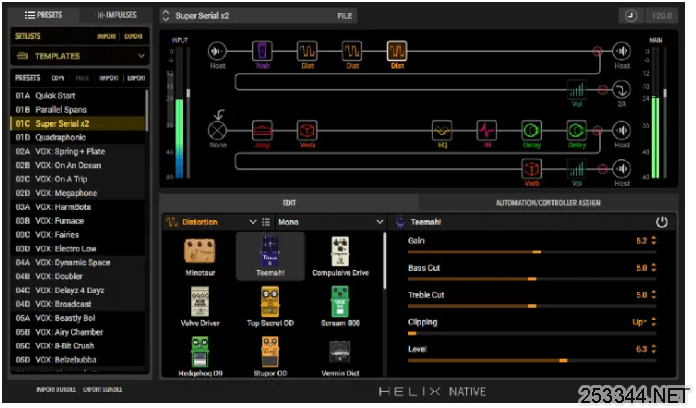696x408 pixels.
Task: Click the Level slider
Action: [532, 360]
